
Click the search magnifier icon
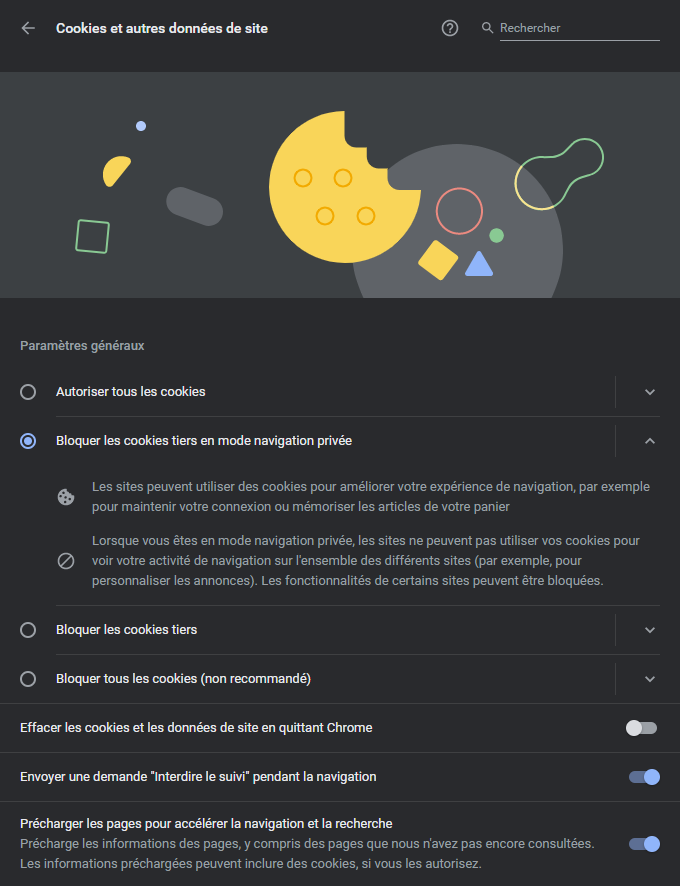[486, 28]
